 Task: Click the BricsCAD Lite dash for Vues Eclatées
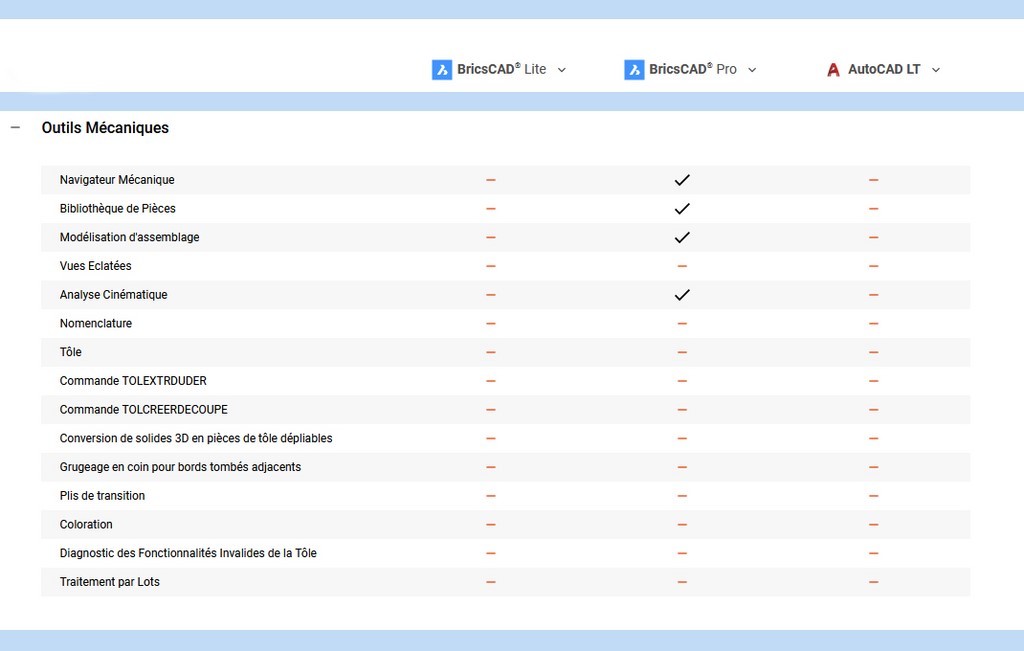[490, 266]
